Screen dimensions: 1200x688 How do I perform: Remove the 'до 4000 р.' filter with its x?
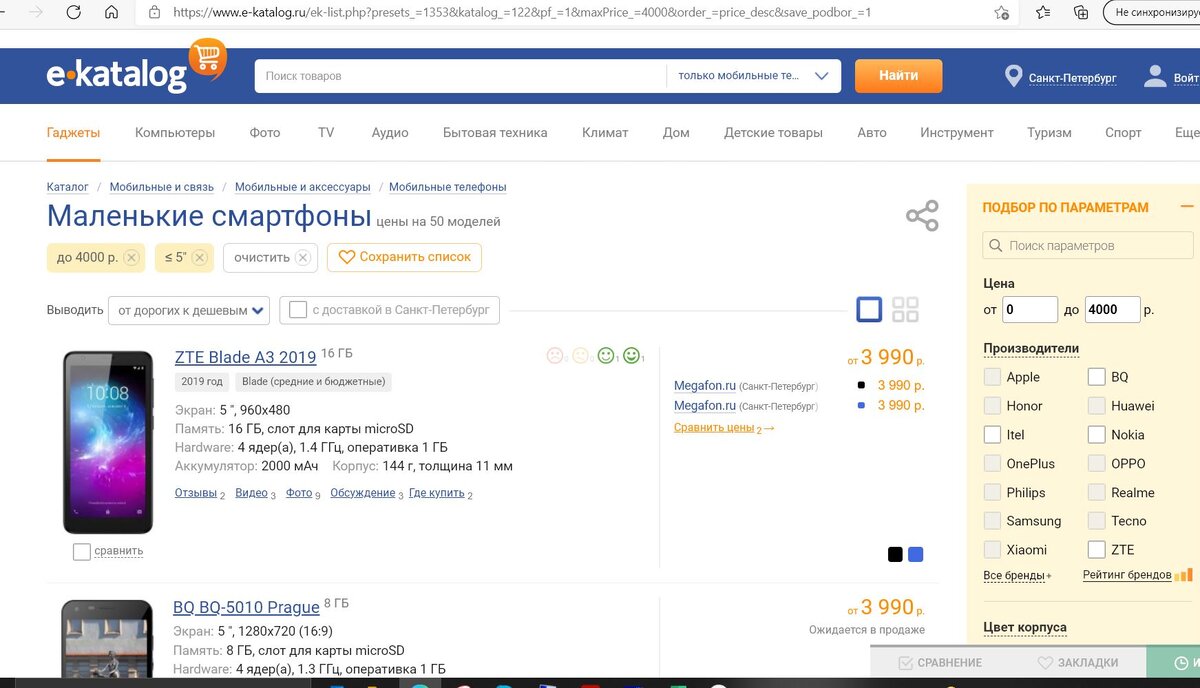(x=131, y=258)
